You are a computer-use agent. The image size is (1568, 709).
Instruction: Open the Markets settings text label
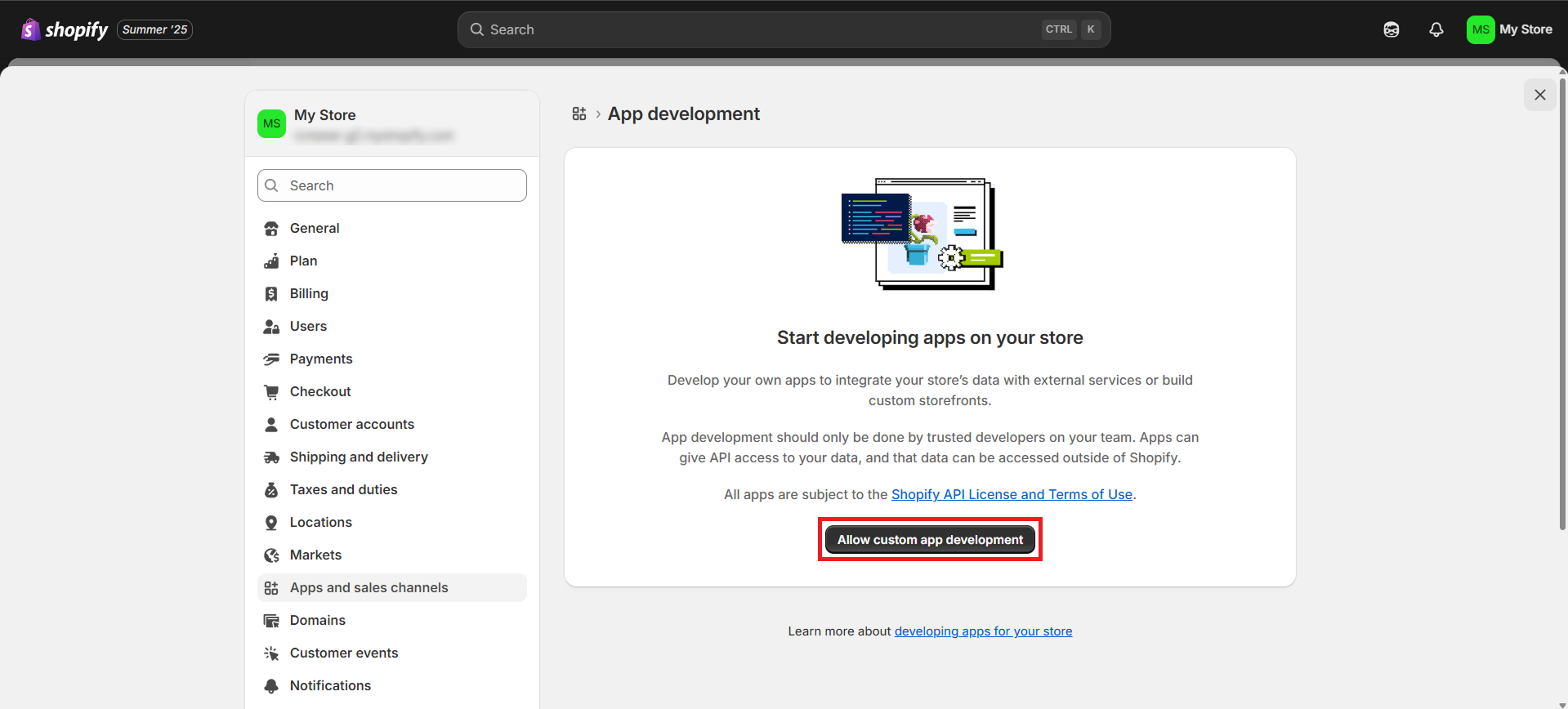point(315,555)
